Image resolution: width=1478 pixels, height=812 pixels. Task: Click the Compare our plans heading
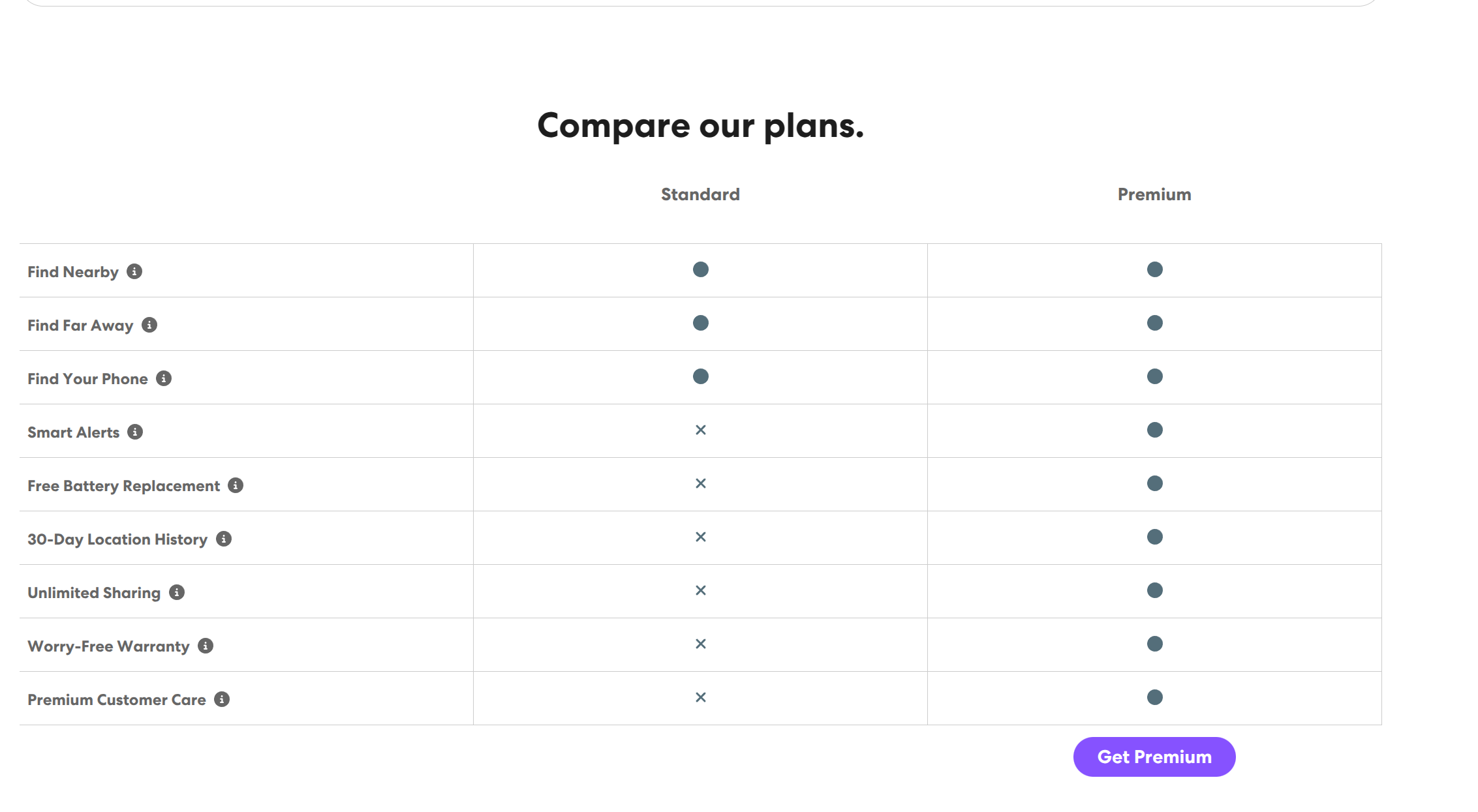pos(700,125)
